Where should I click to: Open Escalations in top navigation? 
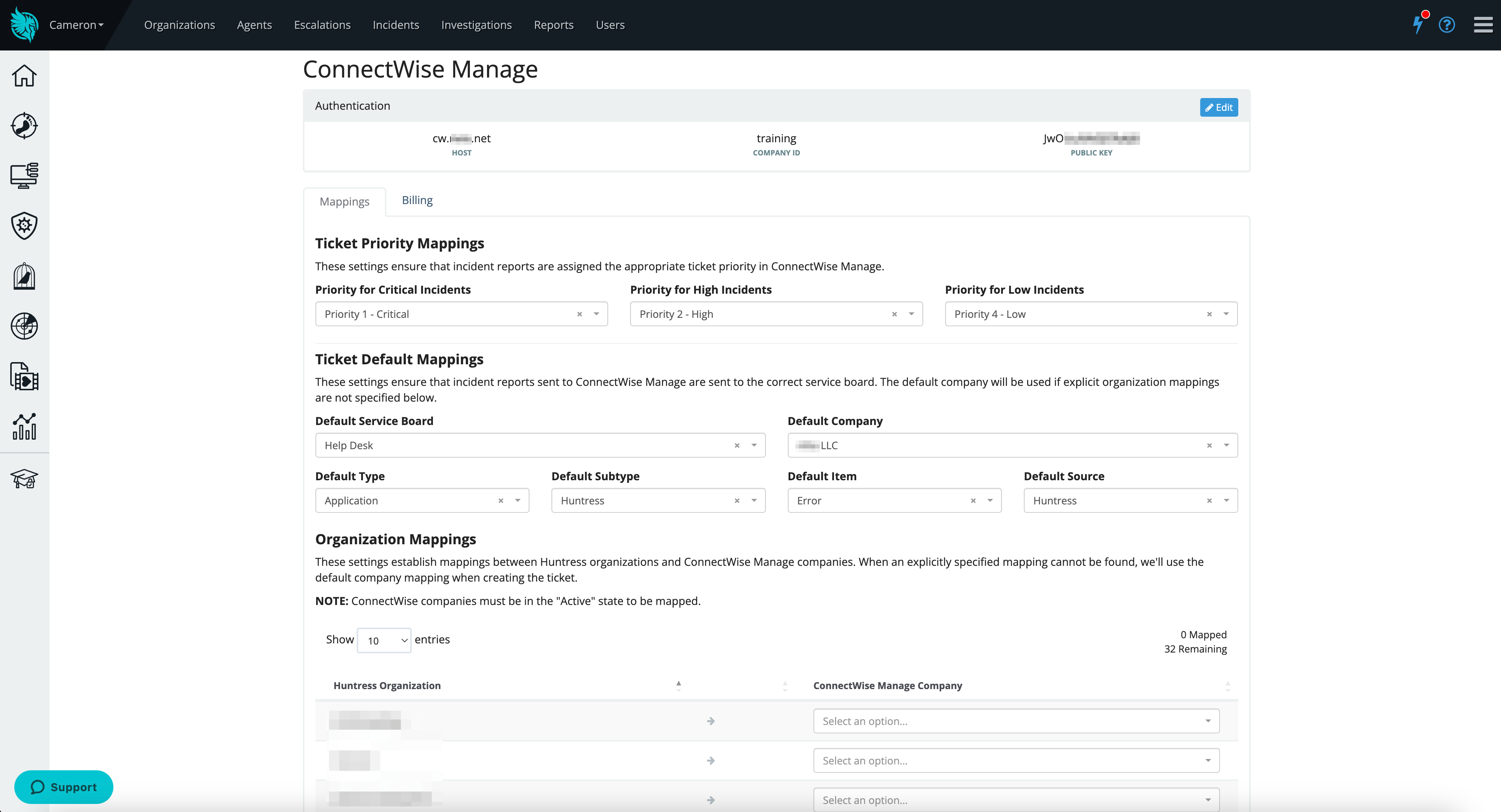click(322, 25)
